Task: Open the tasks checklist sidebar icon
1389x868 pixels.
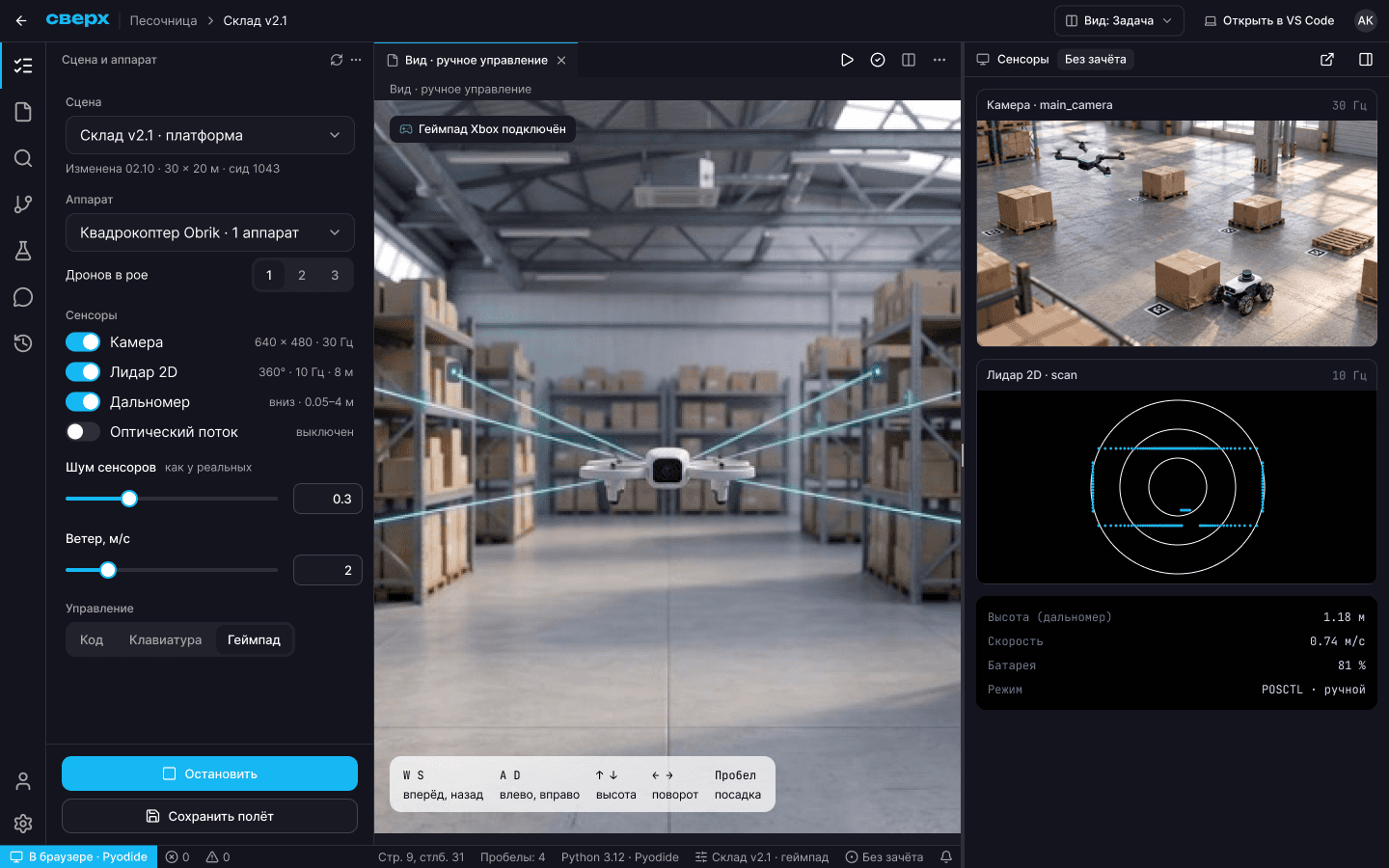Action: click(23, 66)
